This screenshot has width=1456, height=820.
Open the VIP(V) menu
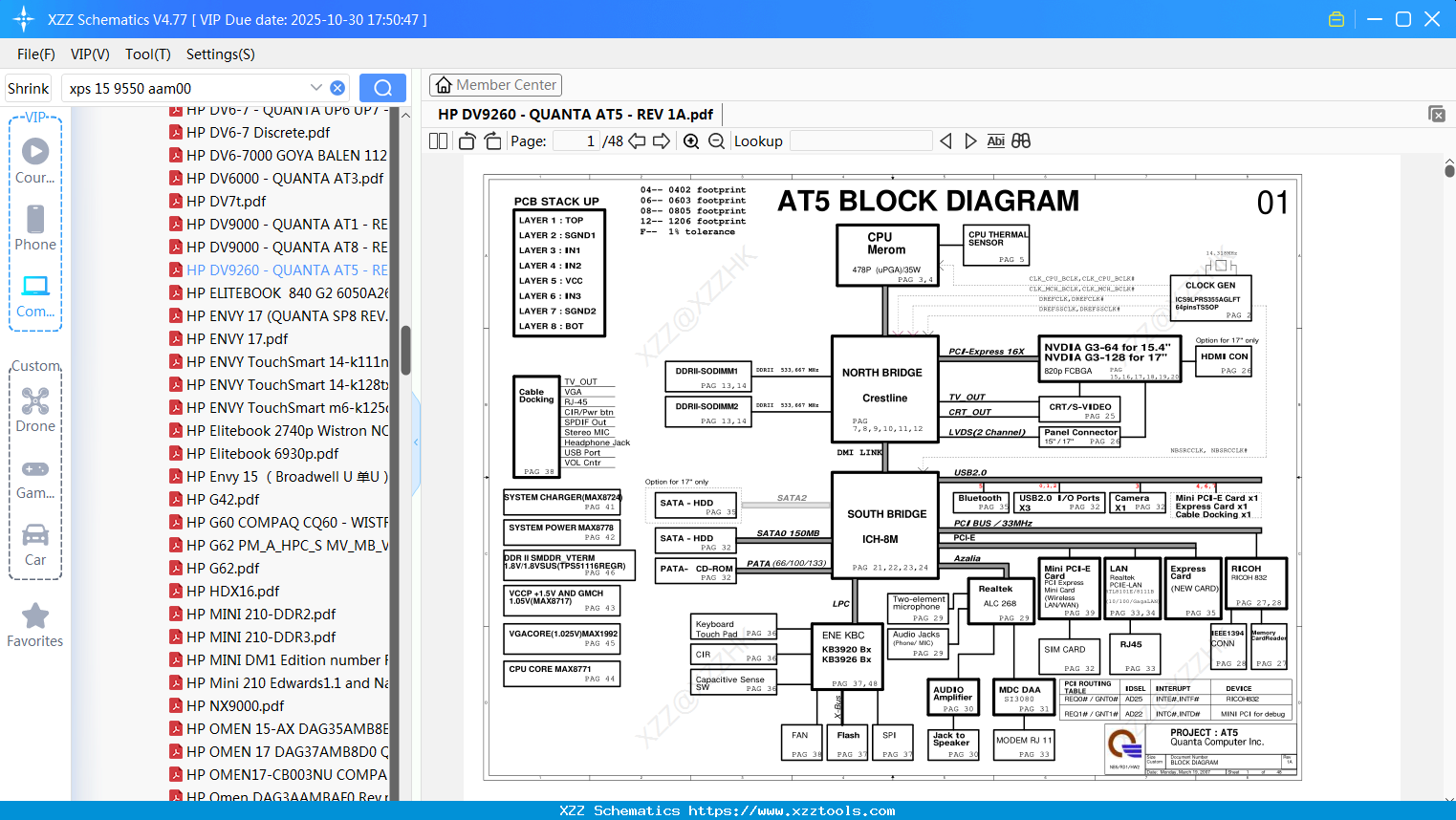[x=90, y=54]
